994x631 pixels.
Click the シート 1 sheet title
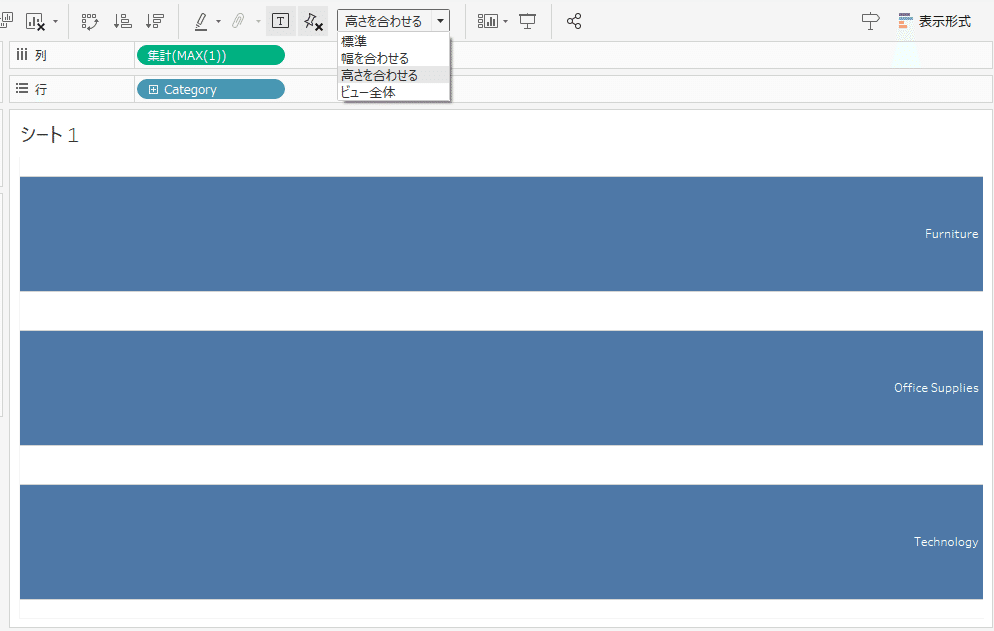[x=49, y=134]
